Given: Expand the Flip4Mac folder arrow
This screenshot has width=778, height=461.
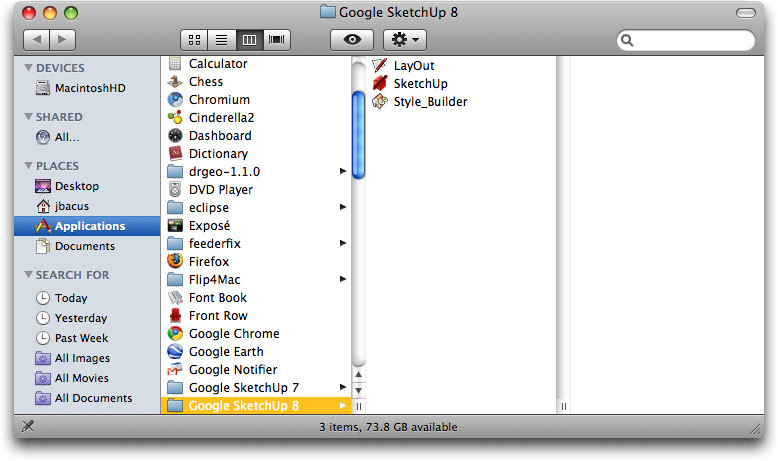Looking at the screenshot, I should coord(342,279).
